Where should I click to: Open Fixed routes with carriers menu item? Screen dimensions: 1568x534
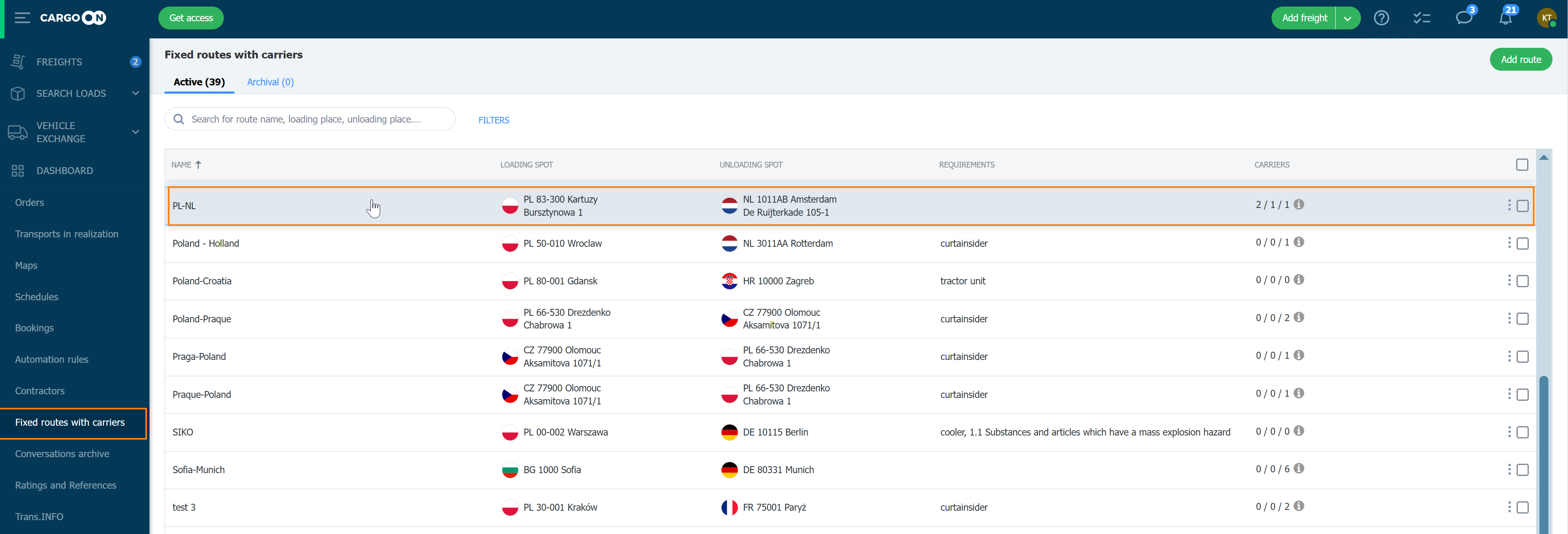(73, 422)
